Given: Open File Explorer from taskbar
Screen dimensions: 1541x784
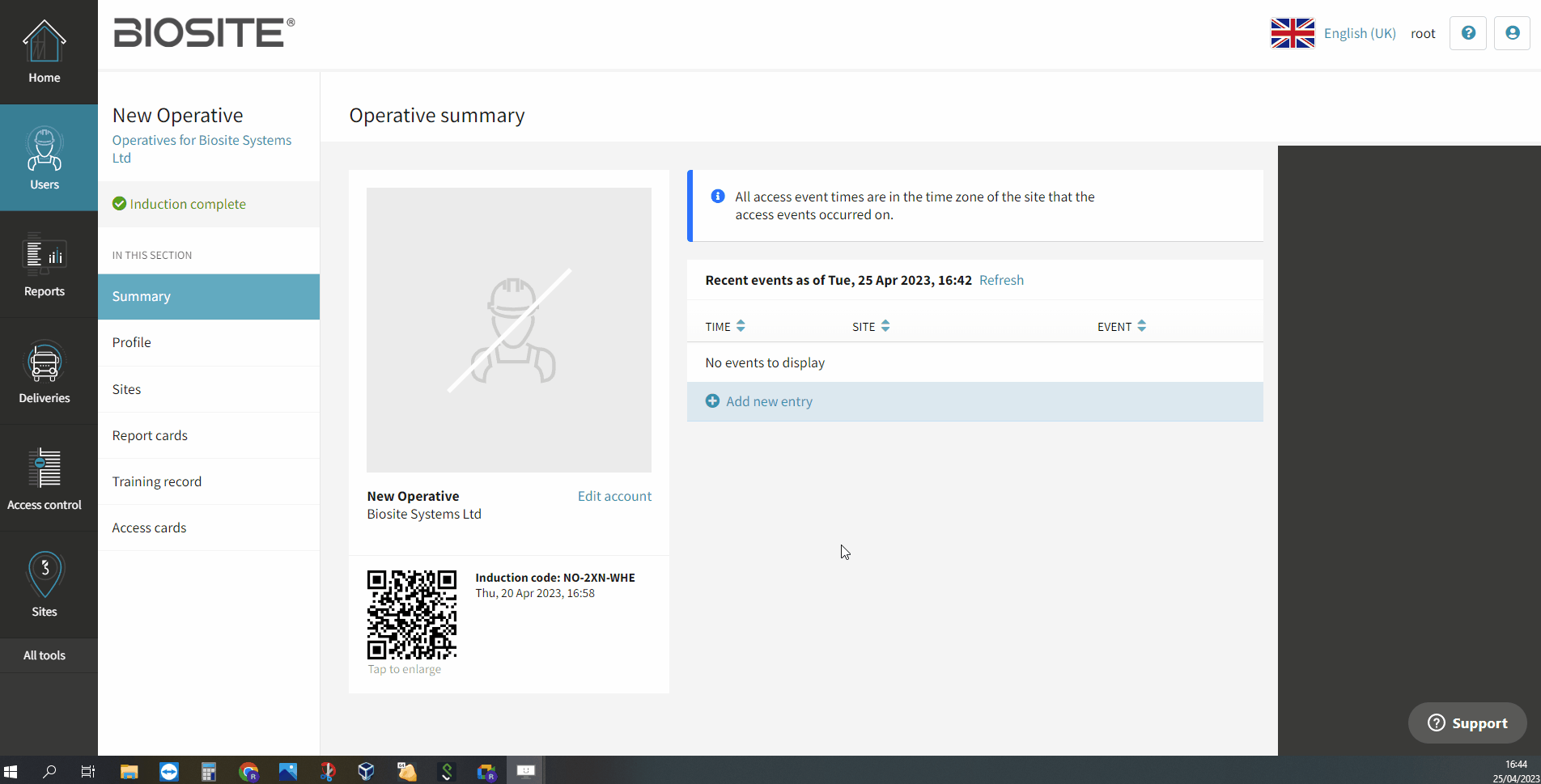Looking at the screenshot, I should pos(129,771).
